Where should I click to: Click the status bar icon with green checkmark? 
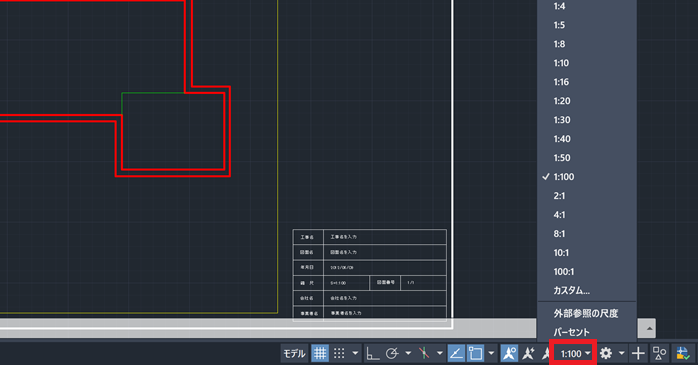pyautogui.click(x=682, y=353)
